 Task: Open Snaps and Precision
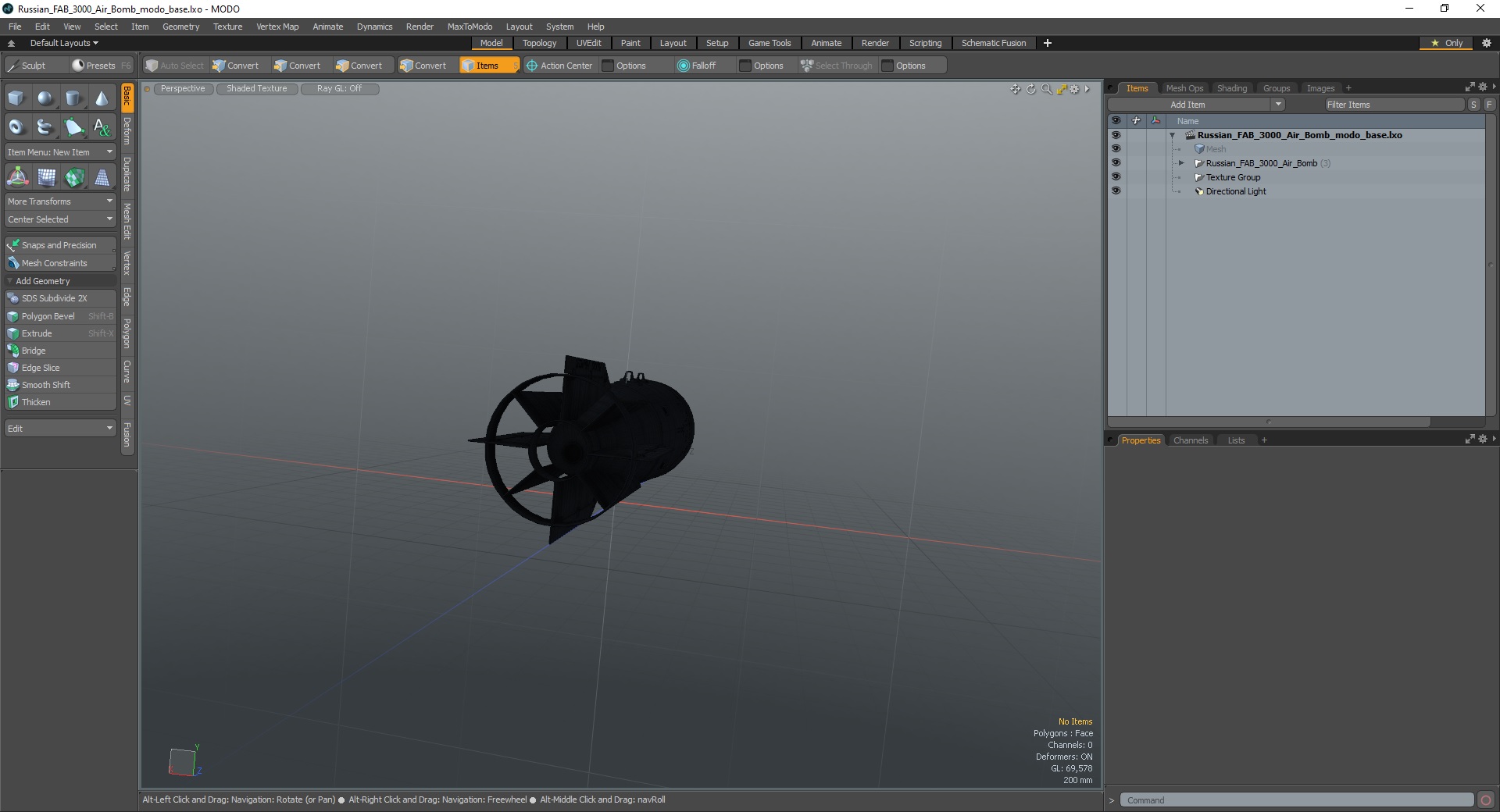(60, 245)
